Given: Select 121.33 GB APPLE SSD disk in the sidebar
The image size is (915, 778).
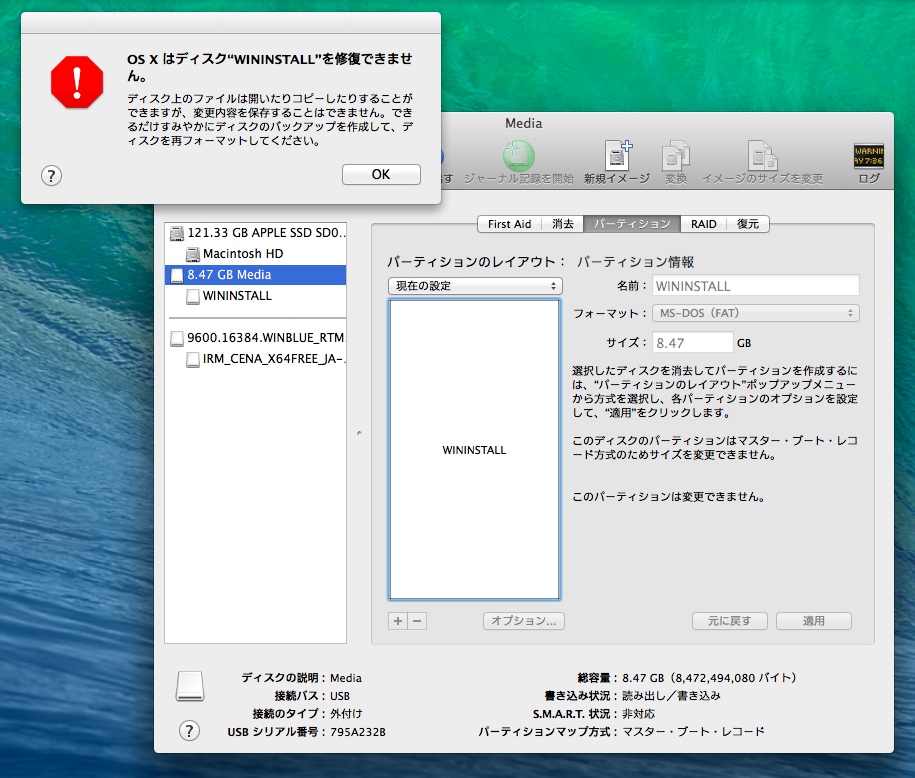Looking at the screenshot, I should 265,233.
